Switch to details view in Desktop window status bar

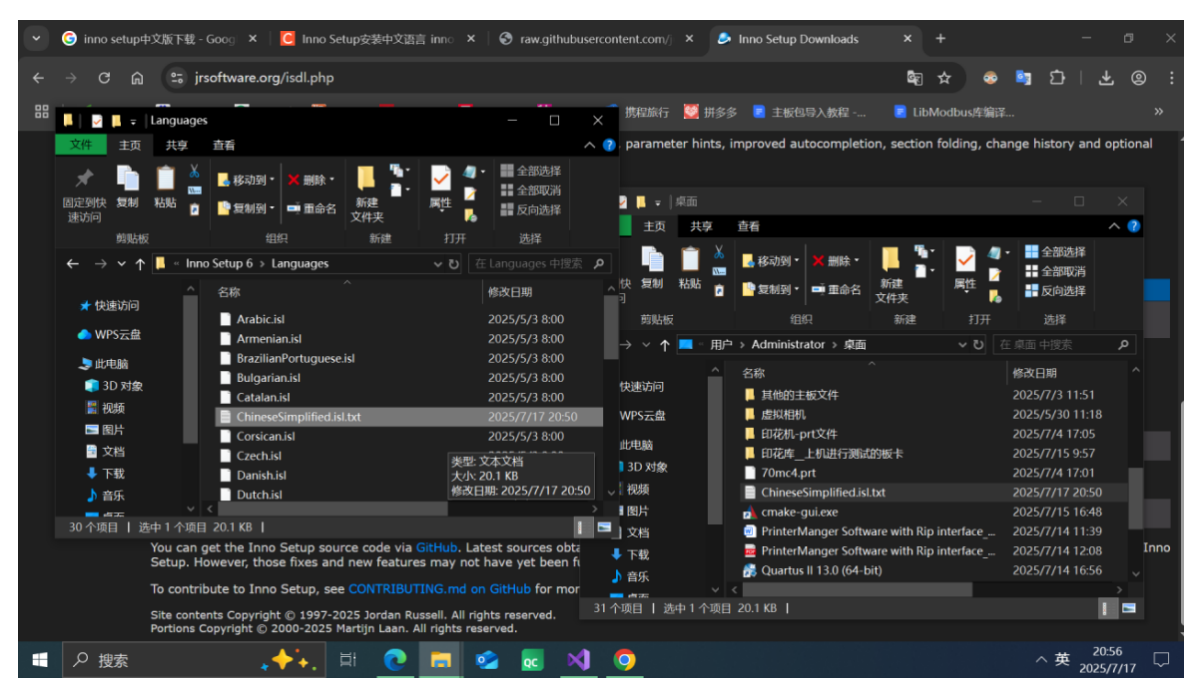[x=1105, y=608]
